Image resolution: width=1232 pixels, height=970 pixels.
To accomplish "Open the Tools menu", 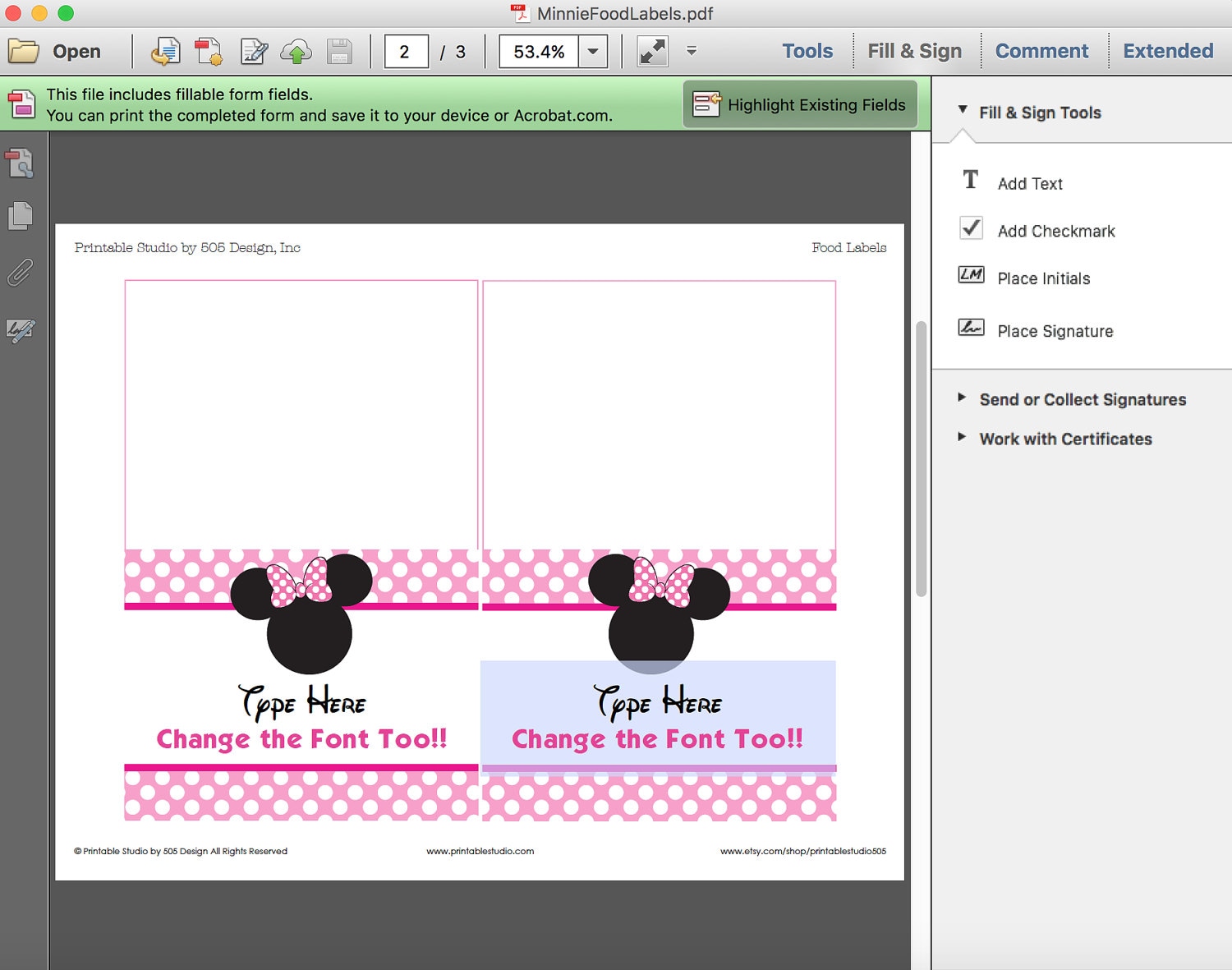I will [x=807, y=50].
